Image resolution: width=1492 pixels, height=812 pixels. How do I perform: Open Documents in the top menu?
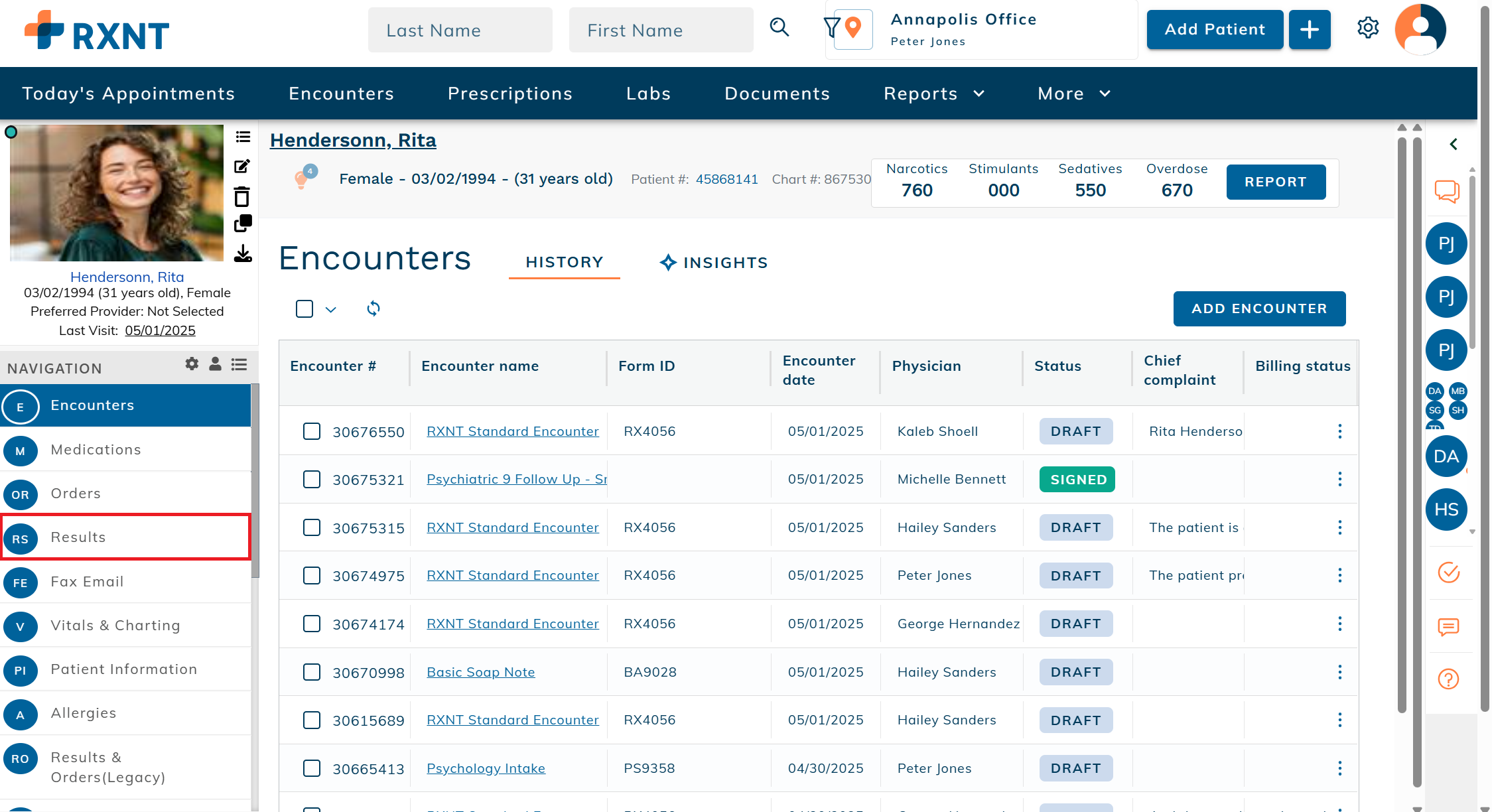778,94
